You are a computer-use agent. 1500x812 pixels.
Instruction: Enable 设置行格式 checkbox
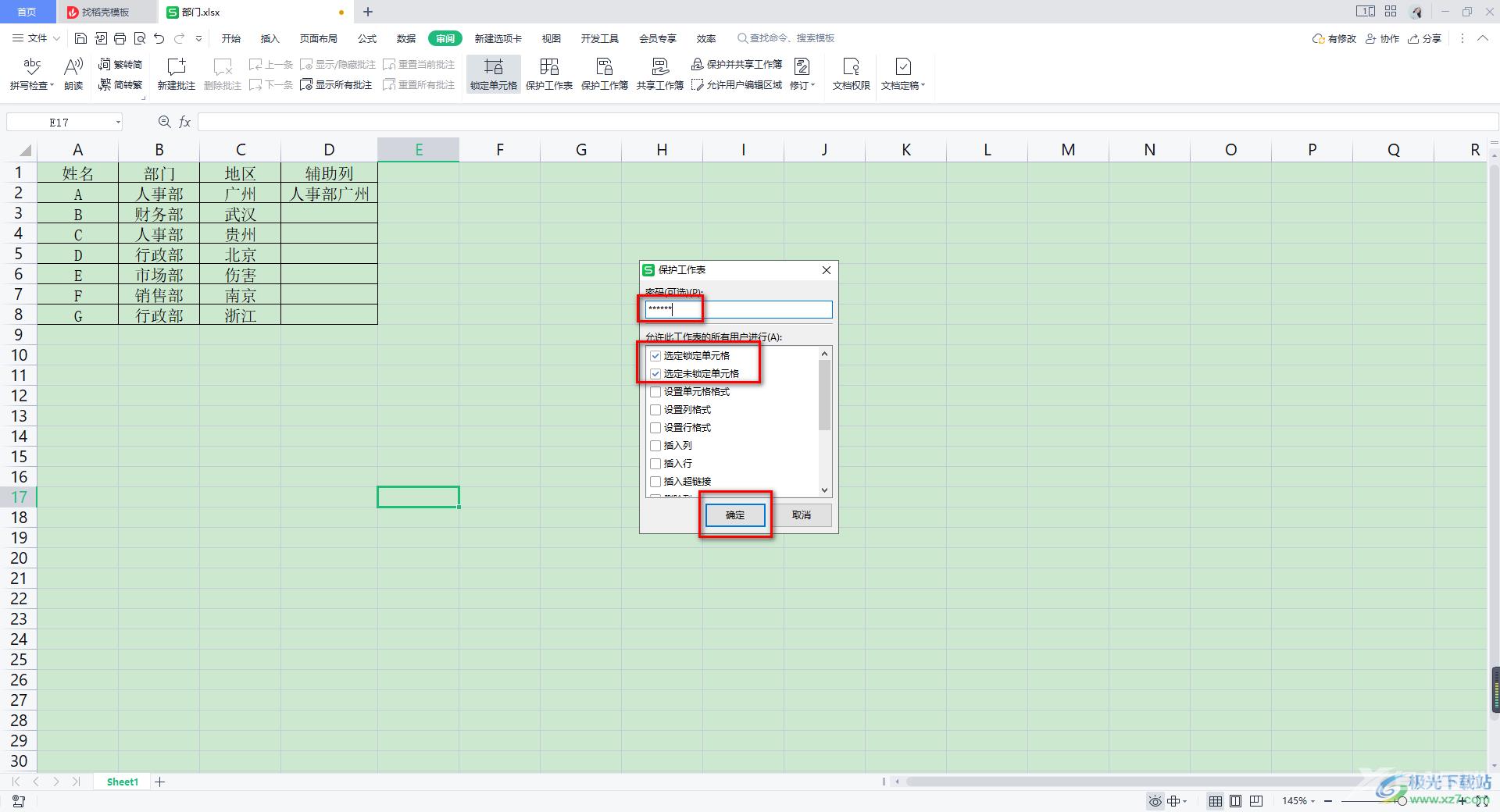655,427
